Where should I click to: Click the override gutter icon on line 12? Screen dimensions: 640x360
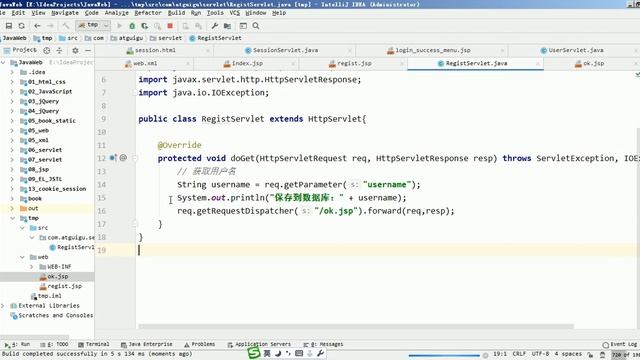tap(113, 158)
